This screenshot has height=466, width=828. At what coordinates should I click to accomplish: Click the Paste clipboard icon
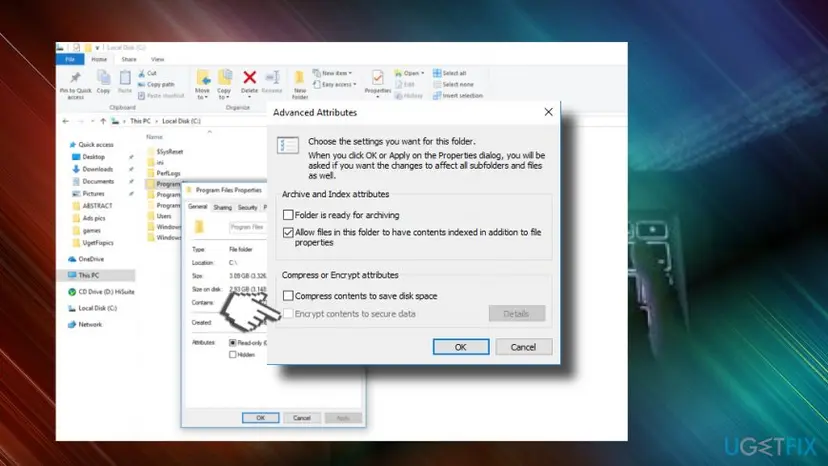point(125,78)
